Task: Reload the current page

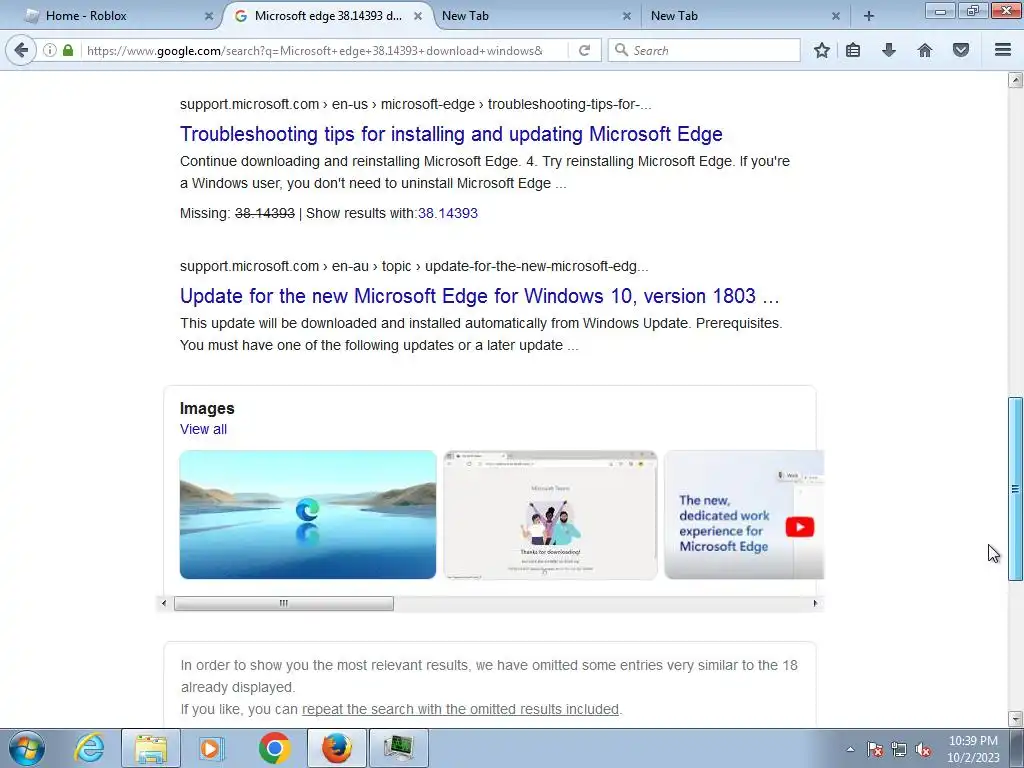Action: pyautogui.click(x=584, y=50)
